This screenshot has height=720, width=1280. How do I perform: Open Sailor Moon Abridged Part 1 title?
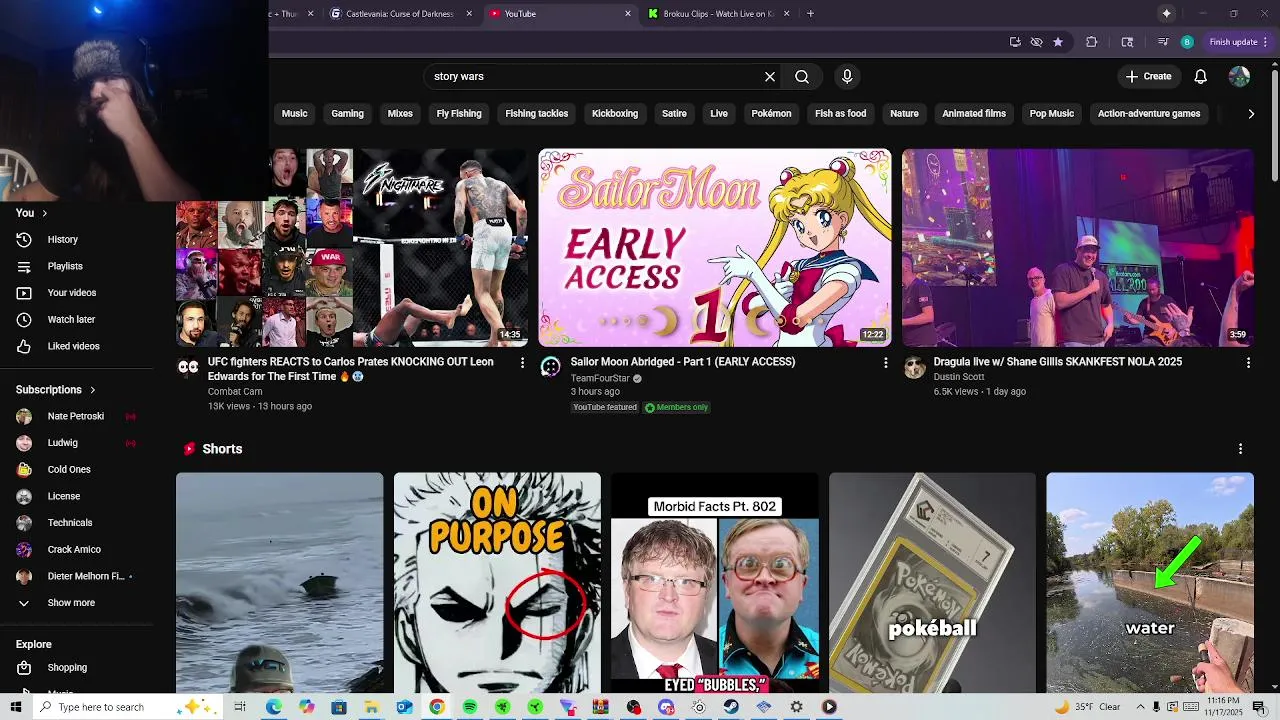[x=683, y=362]
